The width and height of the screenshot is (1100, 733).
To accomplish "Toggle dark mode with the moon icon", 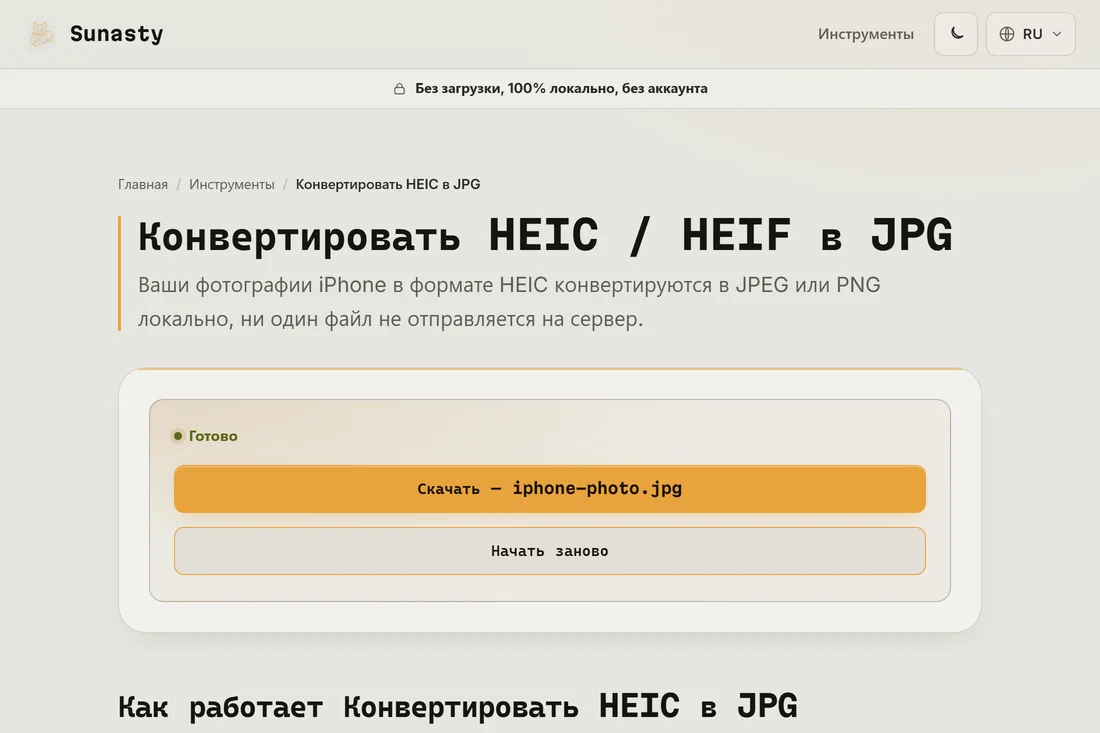I will point(955,34).
